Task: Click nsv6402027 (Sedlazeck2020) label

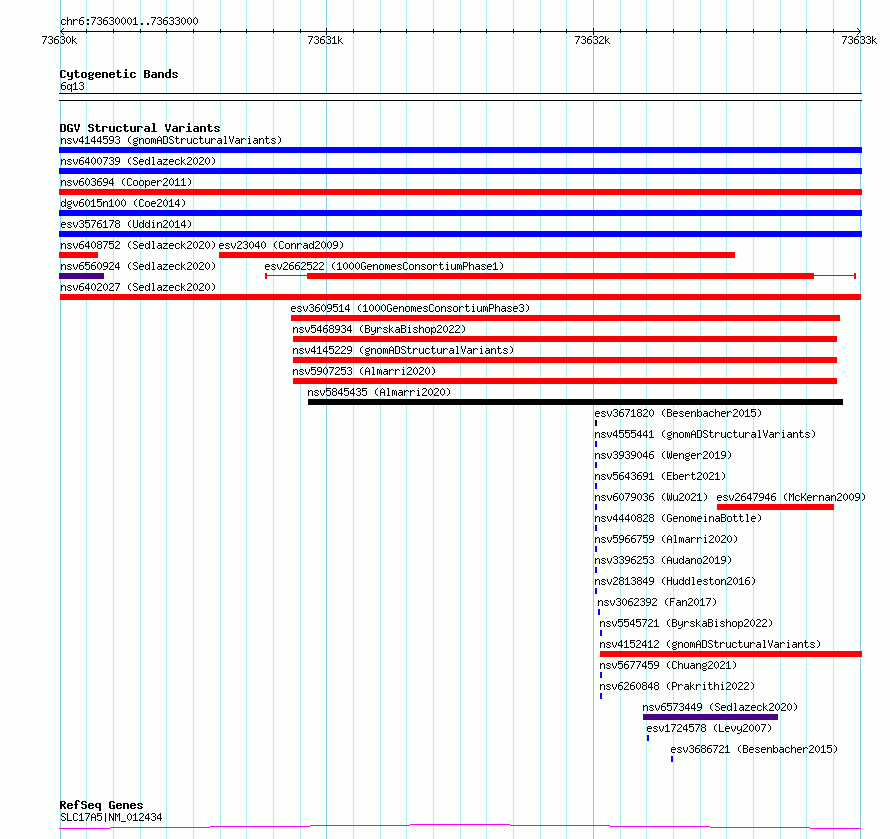Action: coord(138,287)
